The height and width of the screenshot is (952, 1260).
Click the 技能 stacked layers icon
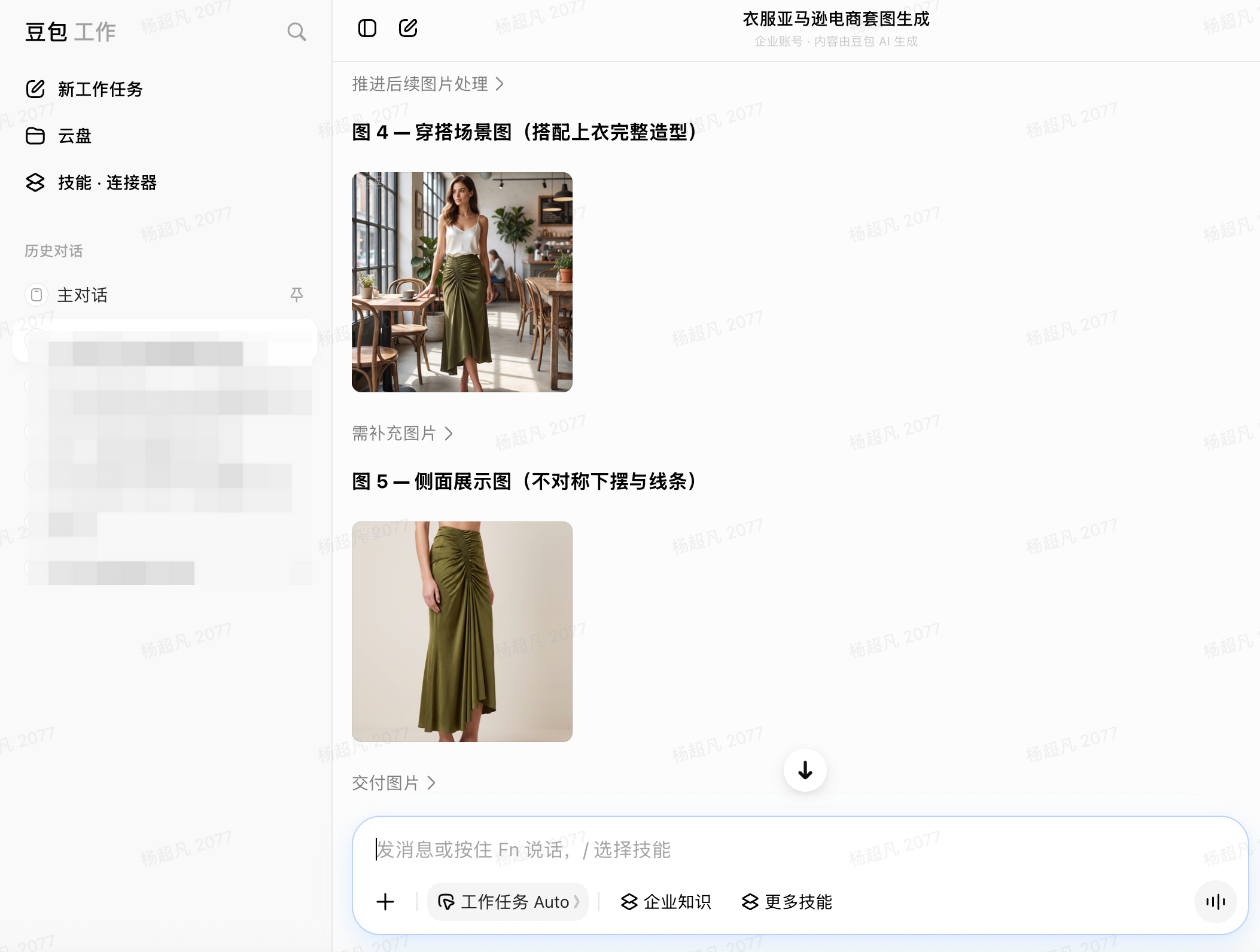[x=35, y=182]
